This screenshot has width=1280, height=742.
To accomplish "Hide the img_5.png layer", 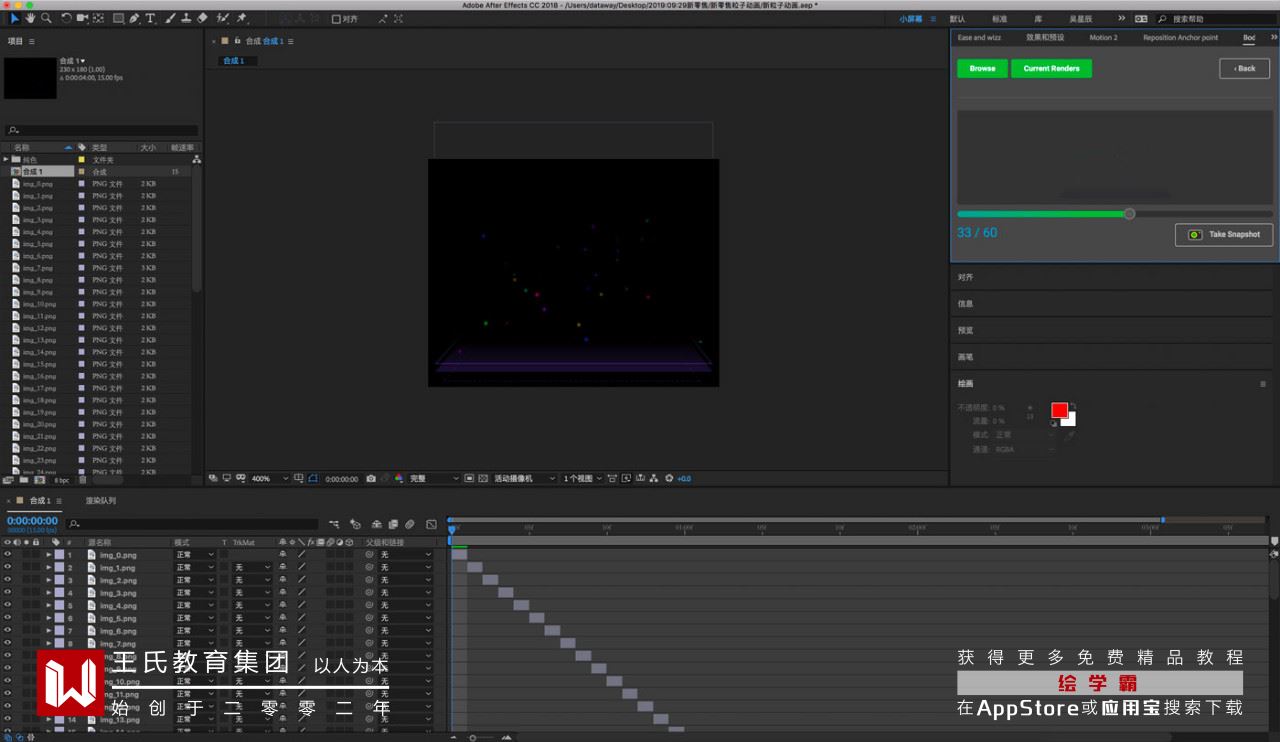I will click(7, 618).
